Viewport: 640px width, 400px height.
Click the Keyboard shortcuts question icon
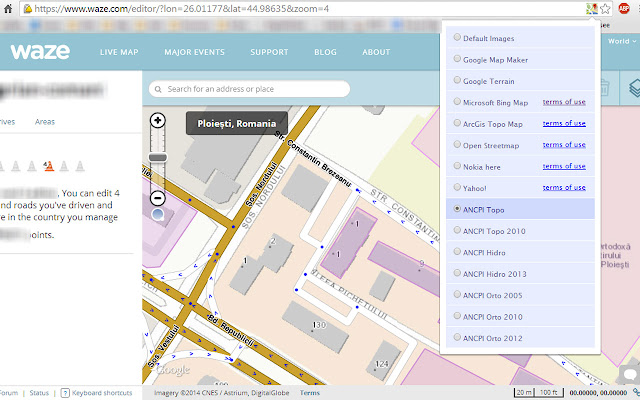pos(65,393)
